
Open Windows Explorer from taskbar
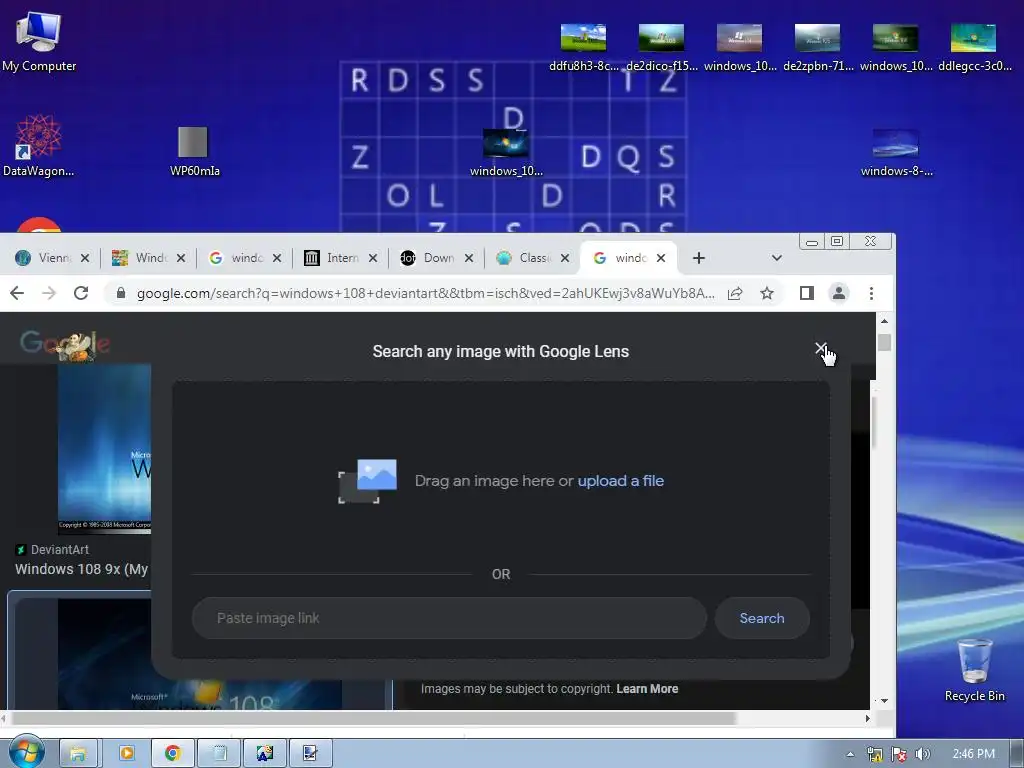tap(78, 754)
